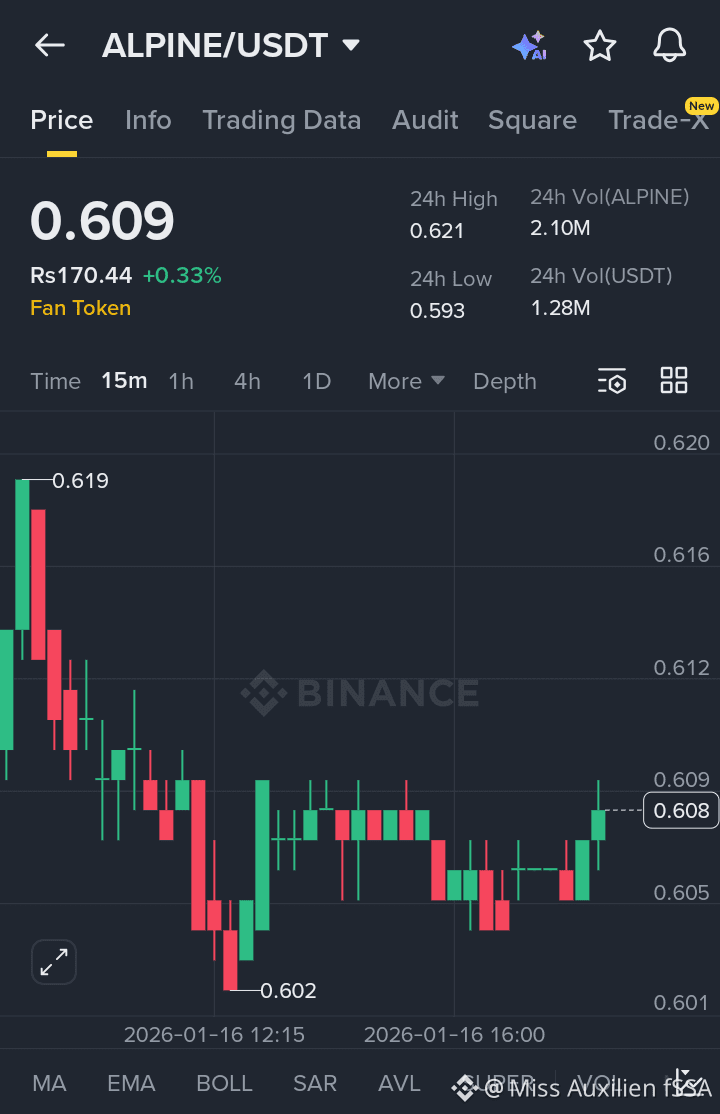Viewport: 720px width, 1114px height.
Task: Switch to the Price tab
Action: (x=62, y=120)
